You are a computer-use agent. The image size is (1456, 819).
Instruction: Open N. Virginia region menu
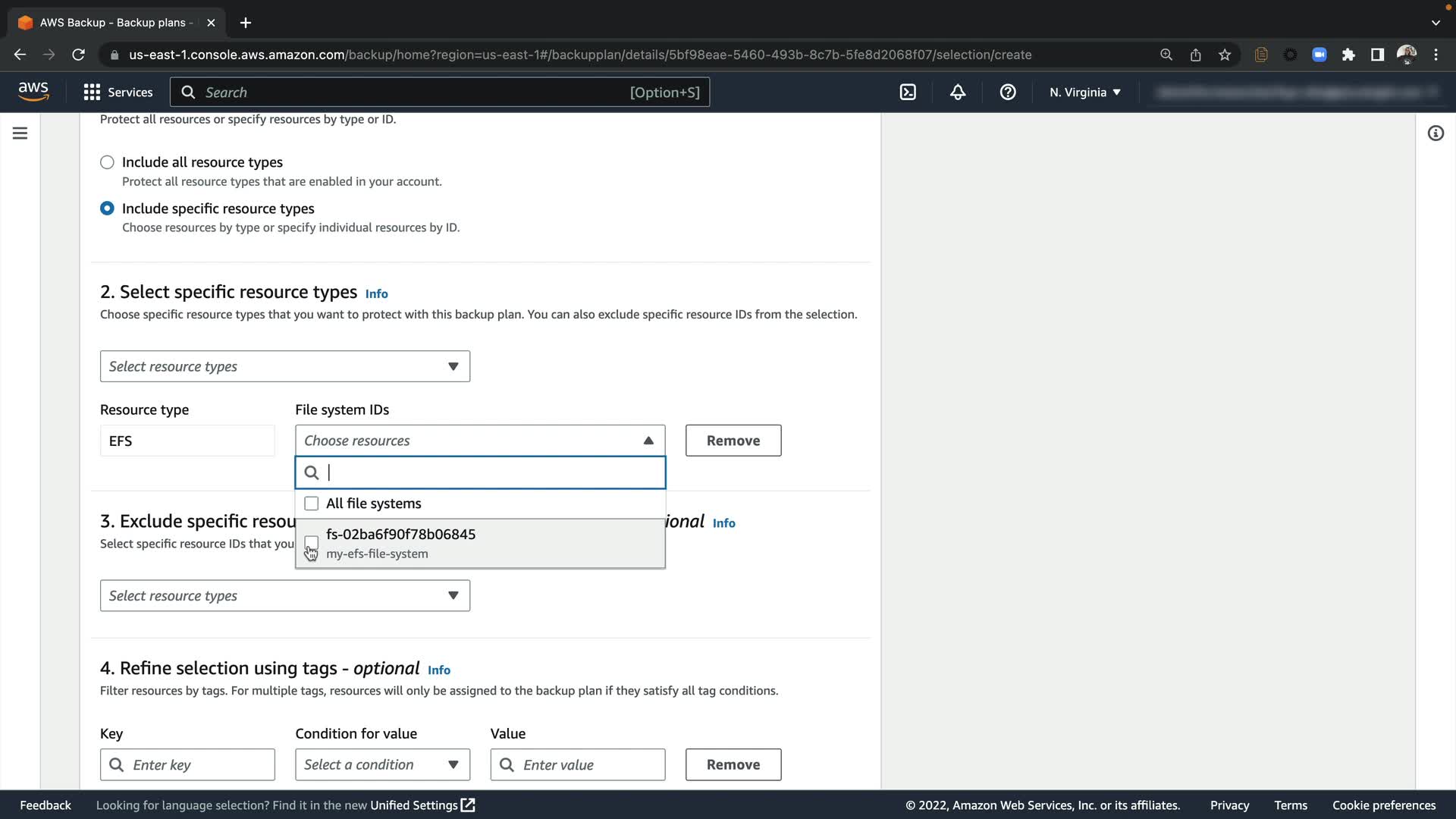[x=1084, y=93]
